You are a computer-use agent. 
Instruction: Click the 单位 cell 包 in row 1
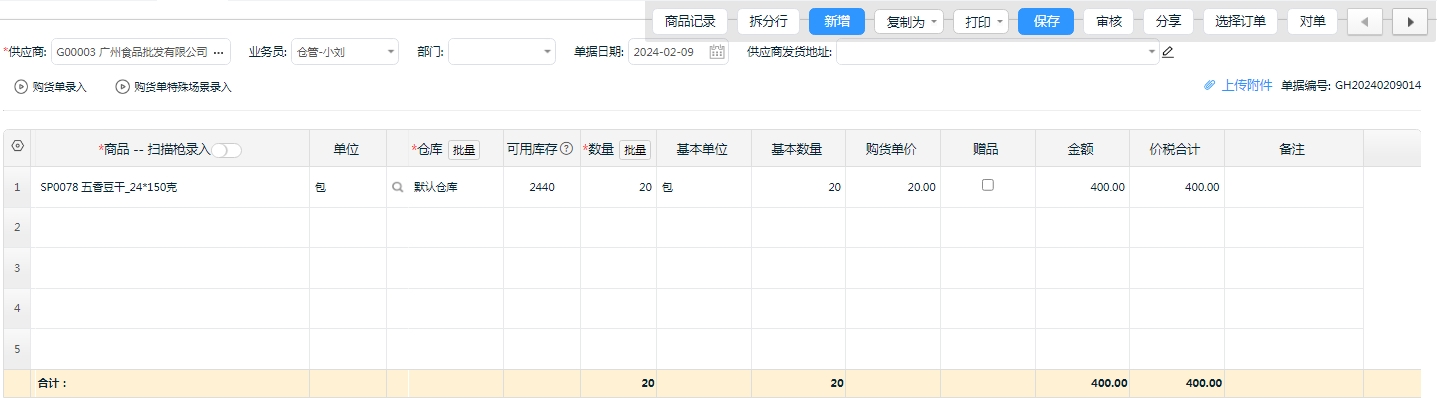coord(348,187)
